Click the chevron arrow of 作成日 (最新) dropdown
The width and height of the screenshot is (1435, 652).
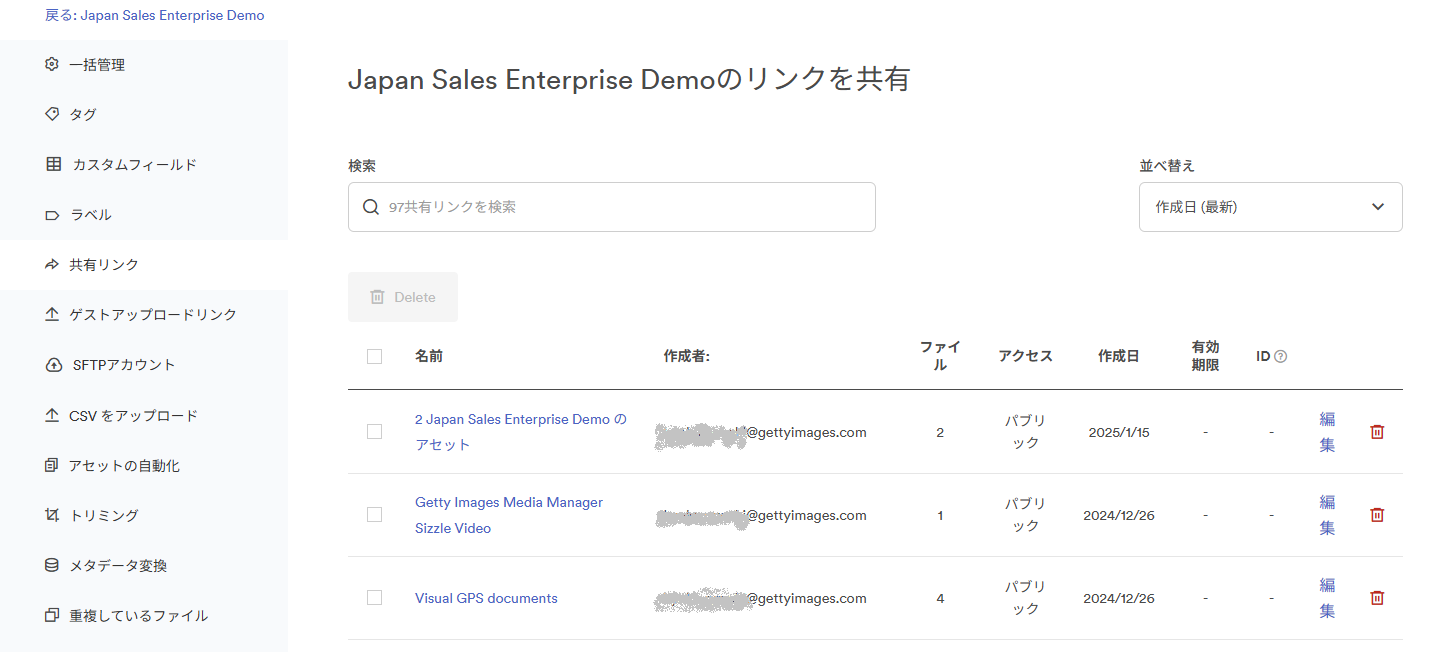point(1378,207)
